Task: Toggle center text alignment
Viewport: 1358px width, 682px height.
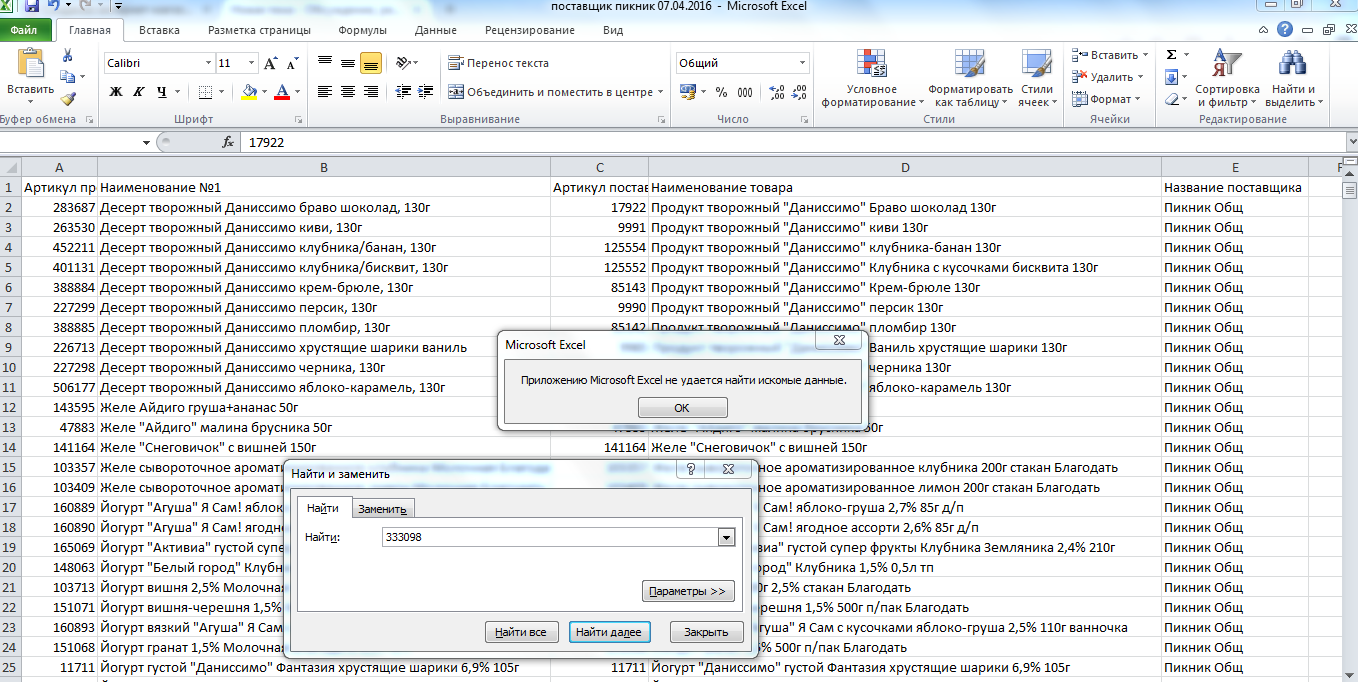Action: pos(347,92)
